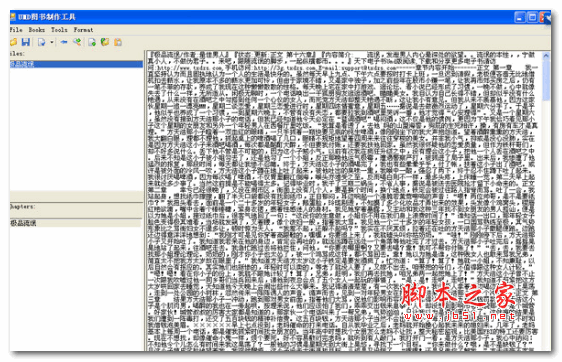The image size is (562, 362).
Task: Open the Books menu
Action: (x=37, y=30)
